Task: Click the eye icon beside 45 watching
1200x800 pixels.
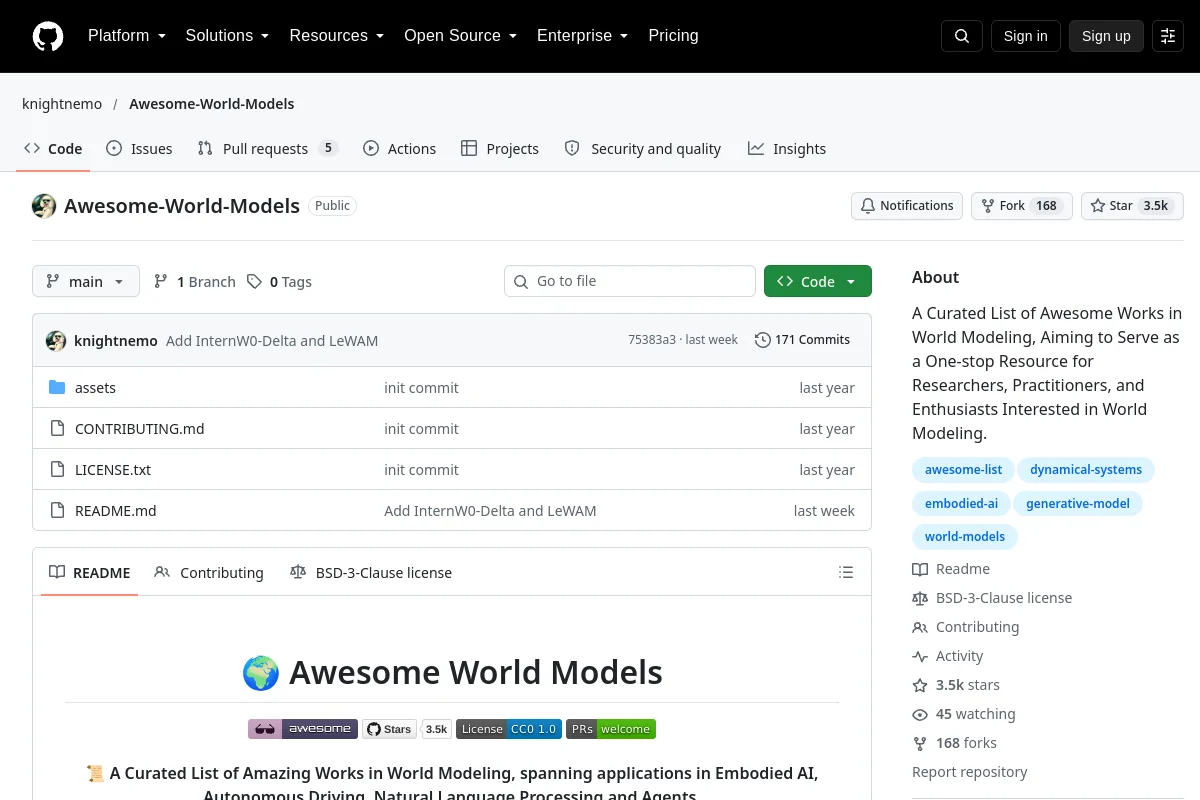Action: pyautogui.click(x=920, y=714)
